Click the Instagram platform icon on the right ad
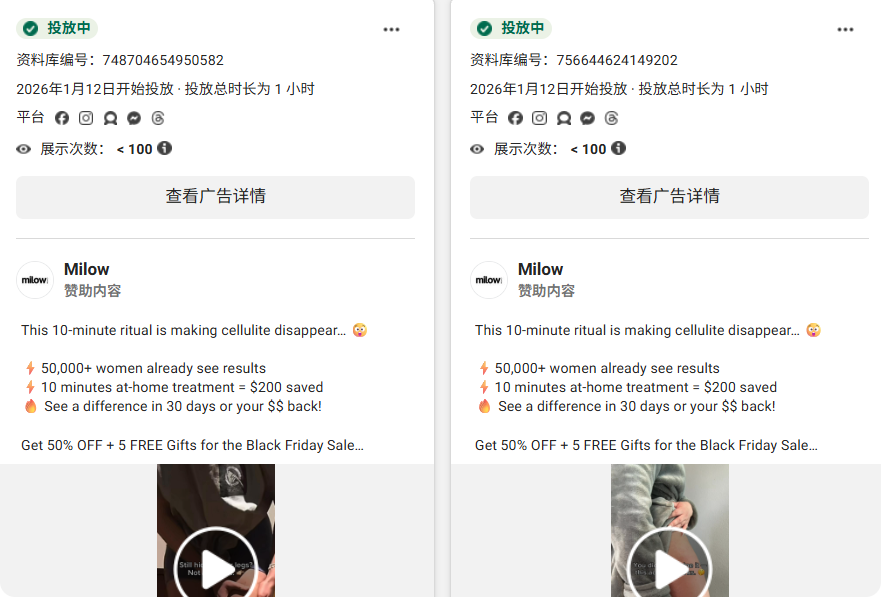Image resolution: width=881 pixels, height=597 pixels. click(540, 118)
